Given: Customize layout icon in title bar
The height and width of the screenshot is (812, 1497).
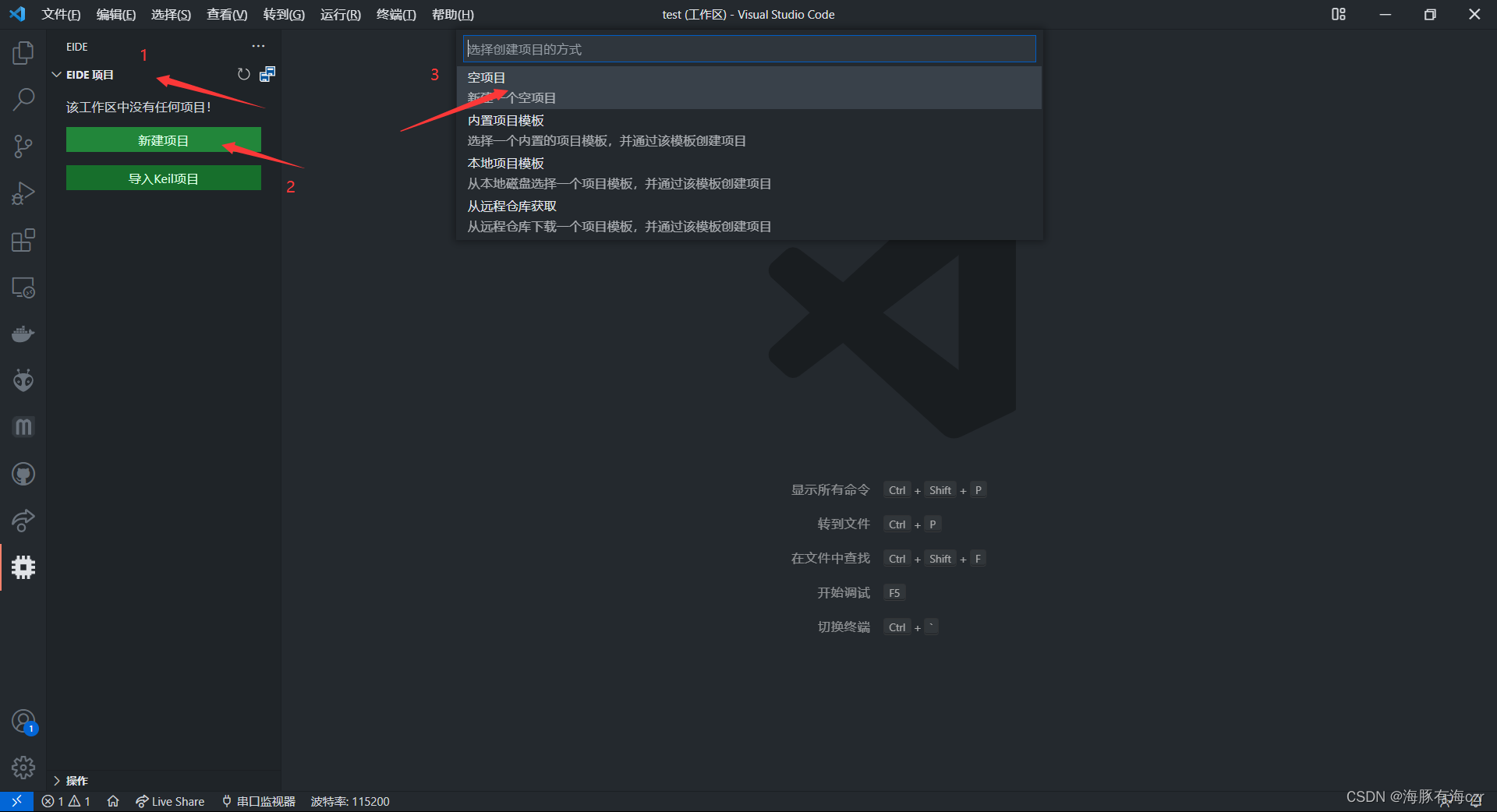Looking at the screenshot, I should 1339,14.
